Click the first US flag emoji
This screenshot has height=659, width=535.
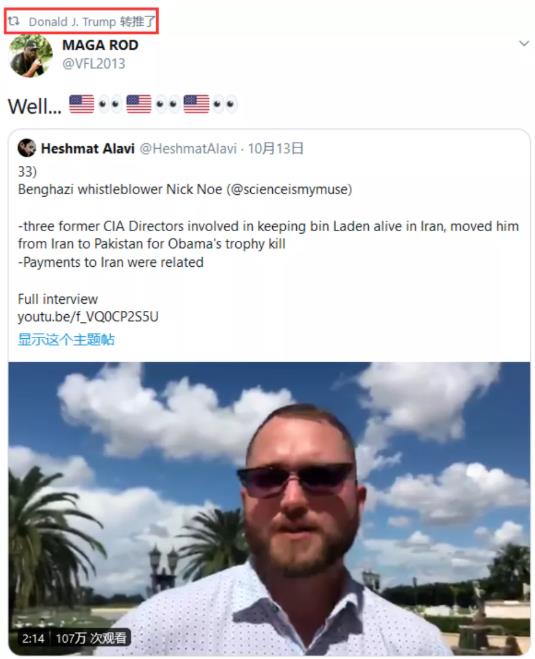click(82, 104)
